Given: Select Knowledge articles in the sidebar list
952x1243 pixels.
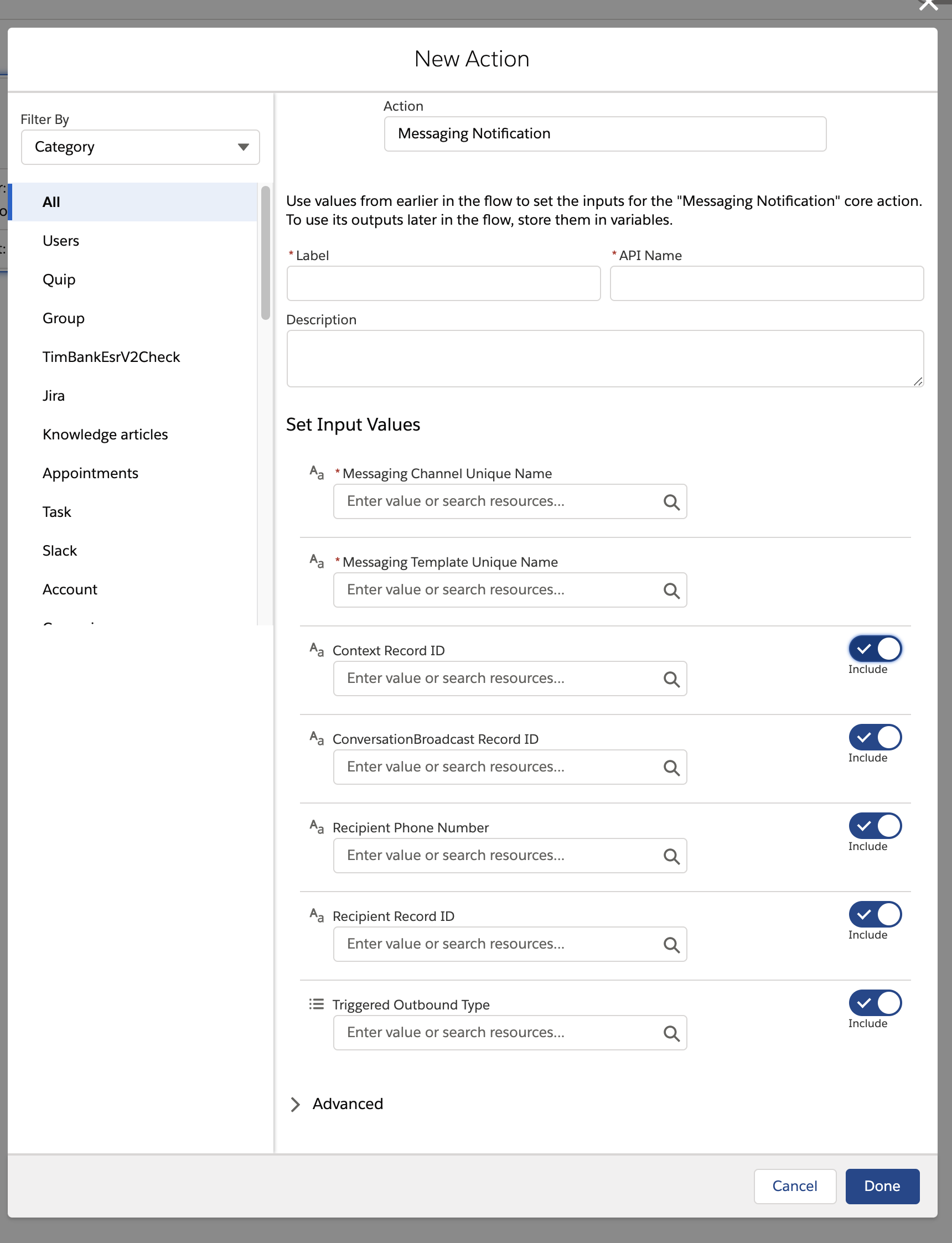Looking at the screenshot, I should pyautogui.click(x=105, y=434).
